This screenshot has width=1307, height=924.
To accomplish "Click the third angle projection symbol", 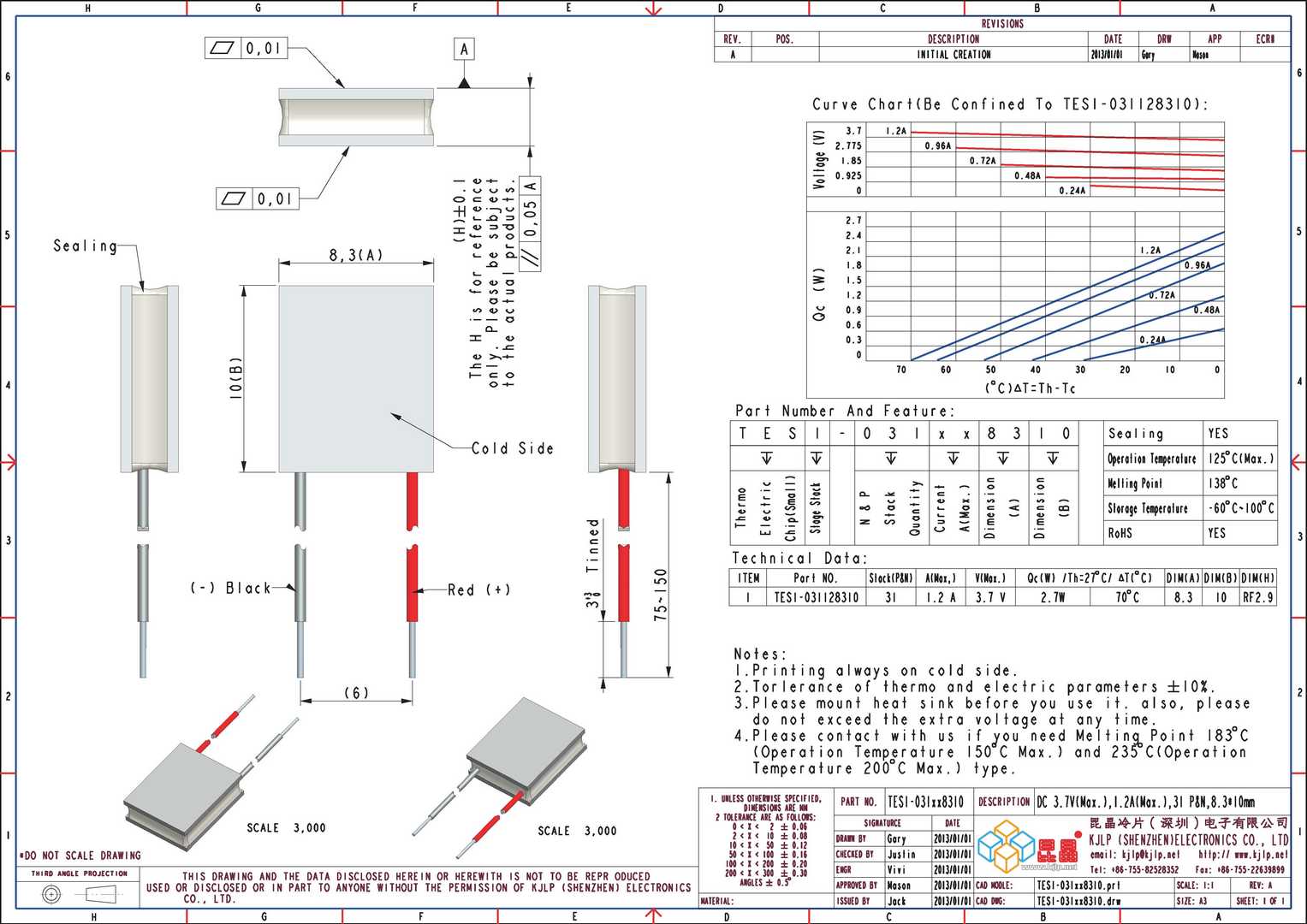I will pos(79,895).
